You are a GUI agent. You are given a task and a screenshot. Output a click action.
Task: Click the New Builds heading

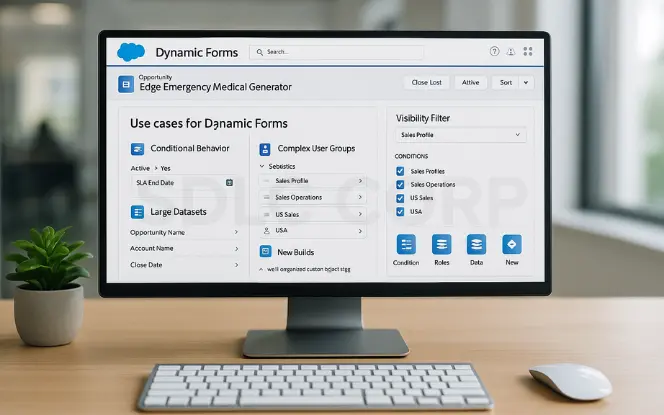[x=296, y=252]
